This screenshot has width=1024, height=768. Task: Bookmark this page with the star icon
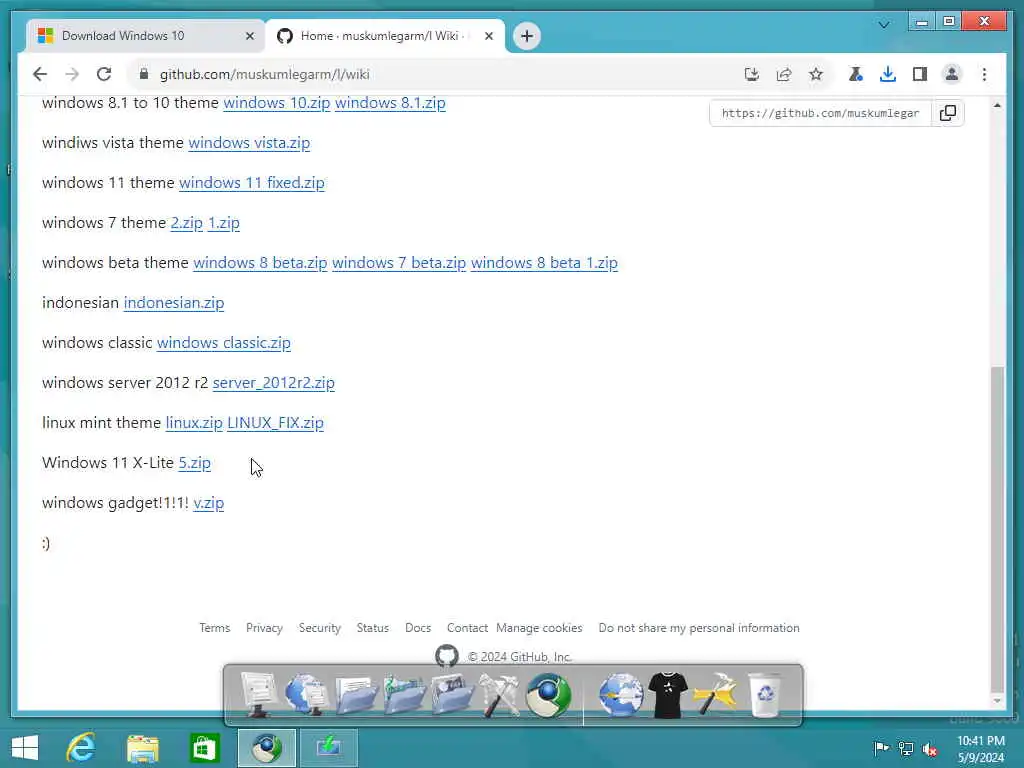coord(816,74)
